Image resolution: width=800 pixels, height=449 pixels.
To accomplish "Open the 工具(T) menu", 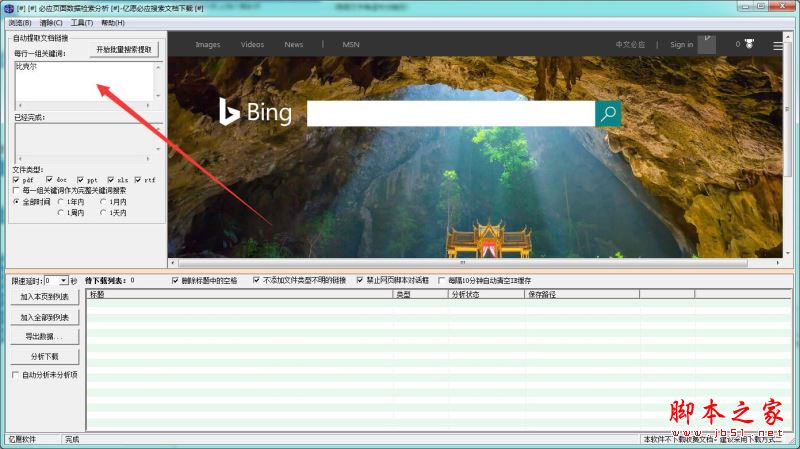I will [82, 23].
